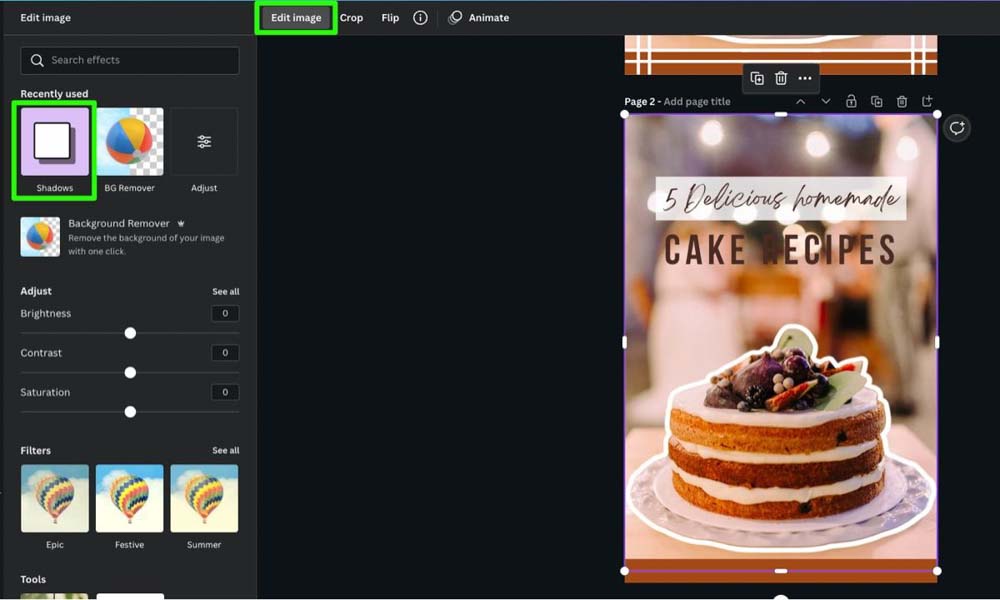Open the Adjust settings icon
1000x600 pixels.
point(204,142)
